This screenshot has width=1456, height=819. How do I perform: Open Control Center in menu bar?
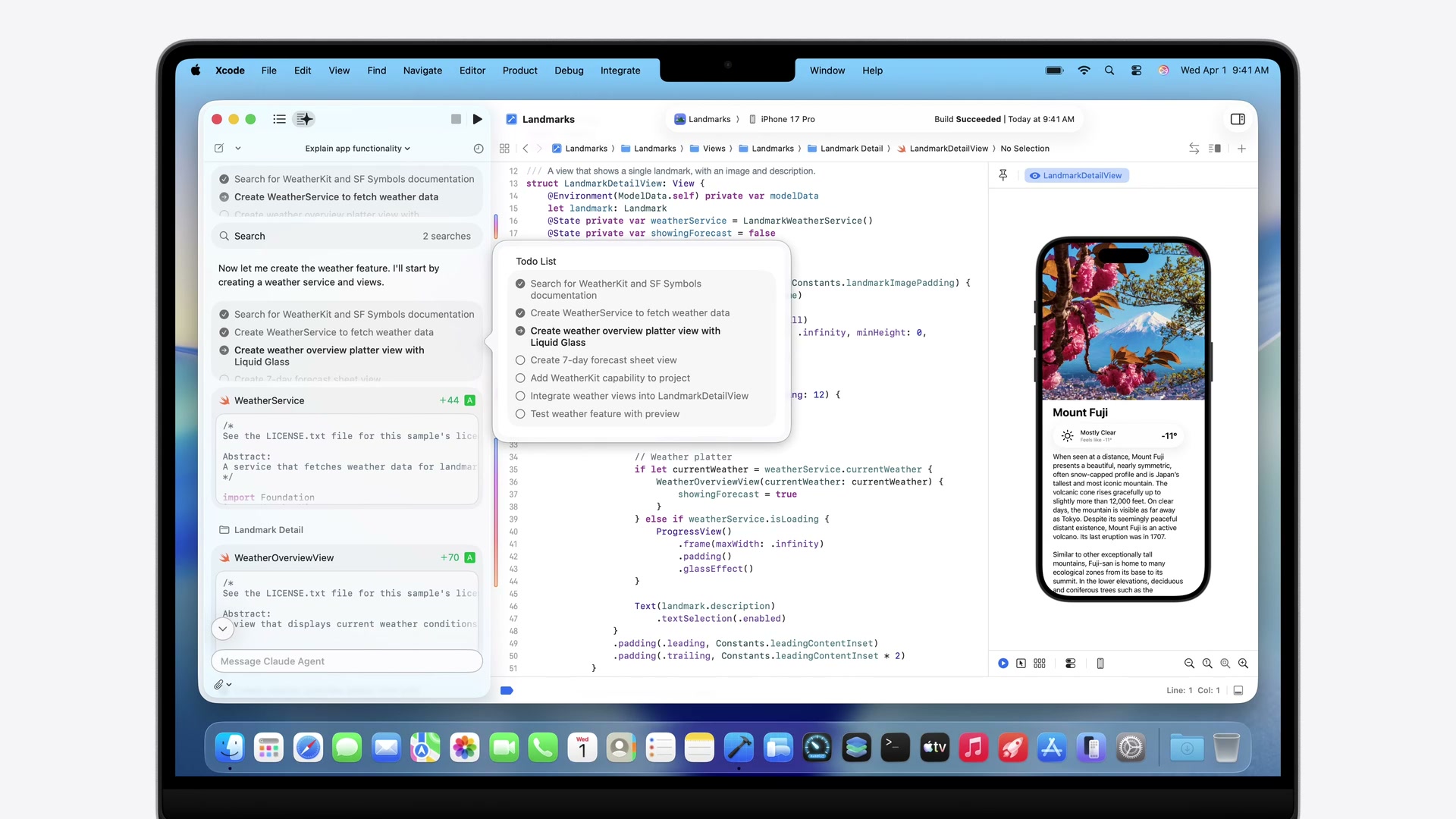(x=1136, y=71)
